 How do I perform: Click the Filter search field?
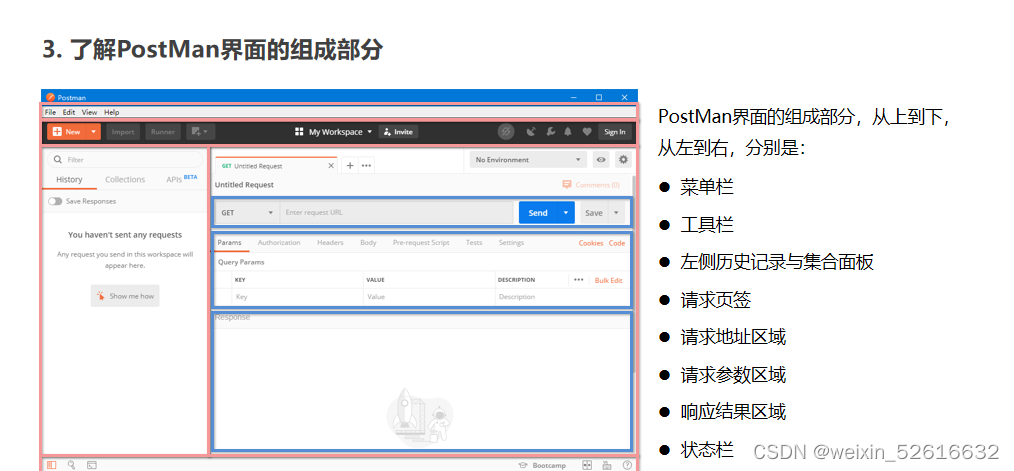click(125, 159)
